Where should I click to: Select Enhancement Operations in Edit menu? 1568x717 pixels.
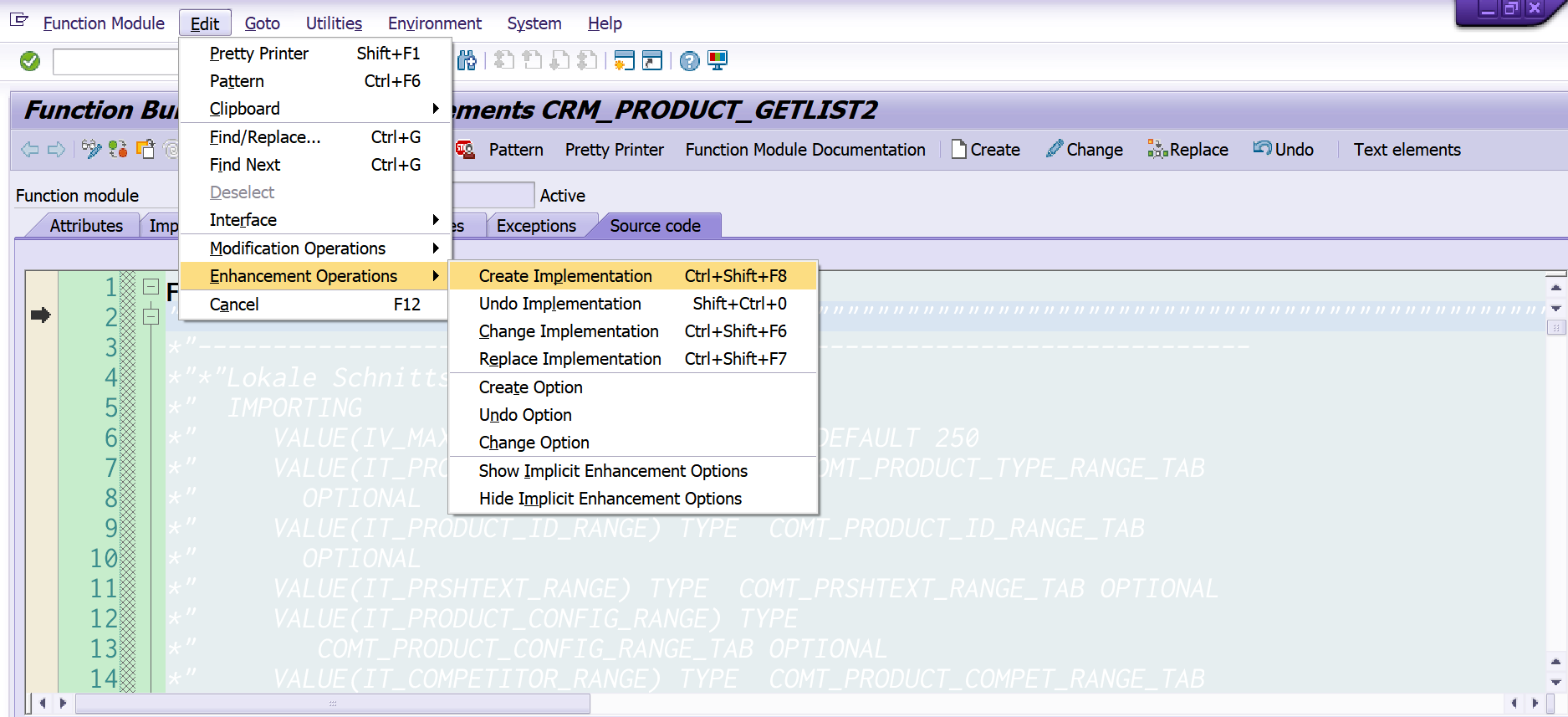coord(315,276)
